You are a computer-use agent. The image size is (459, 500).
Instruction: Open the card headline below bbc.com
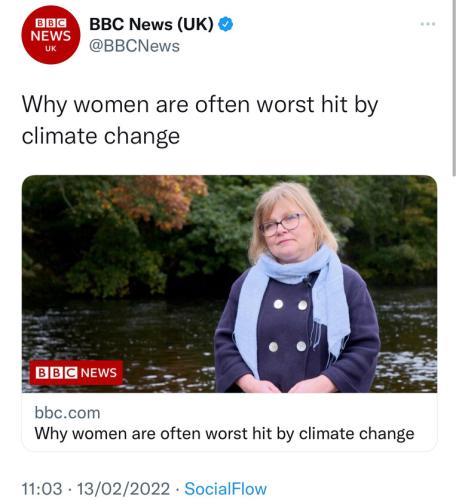click(x=224, y=434)
